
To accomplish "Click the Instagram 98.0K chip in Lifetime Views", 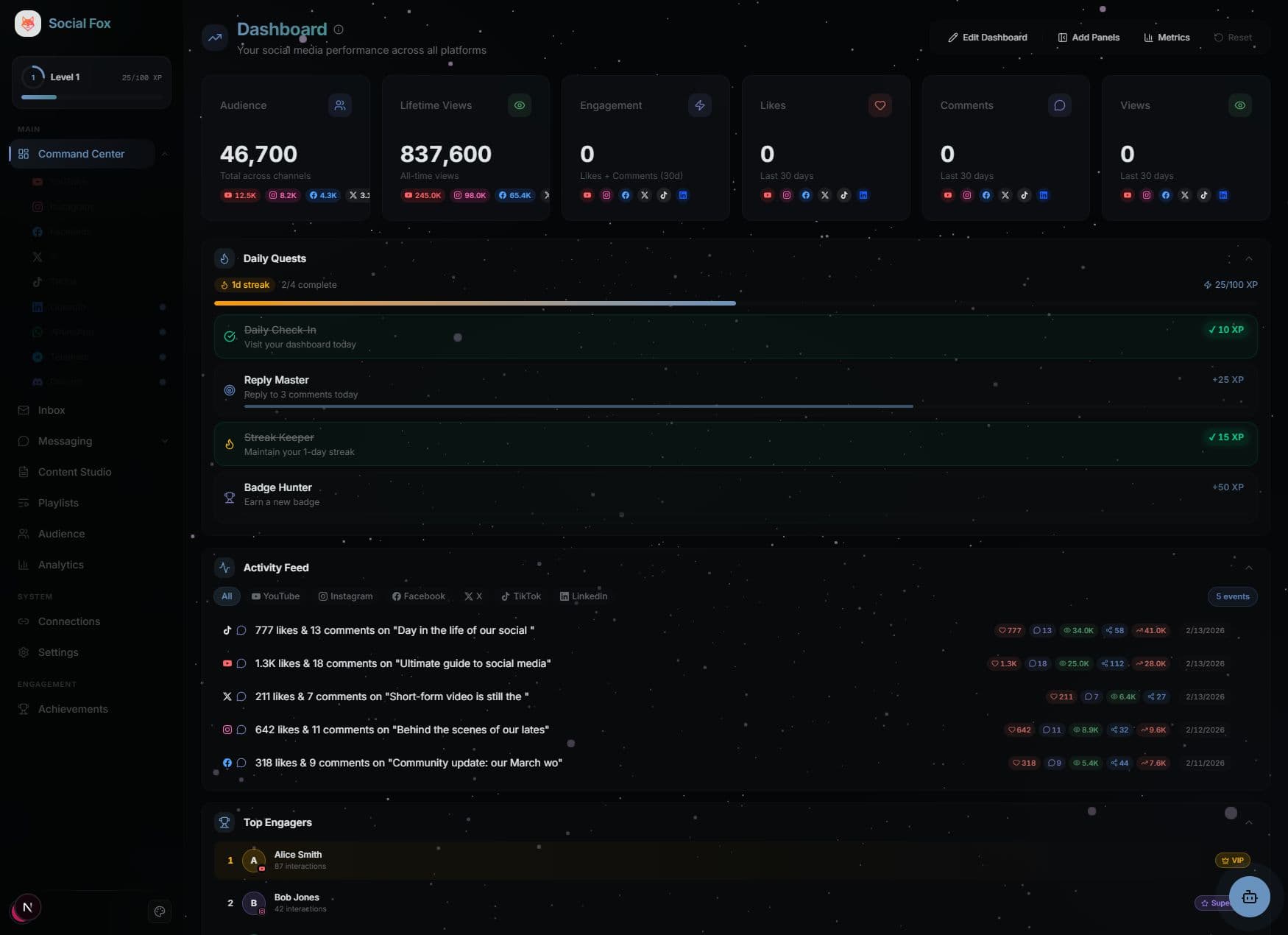I will [470, 195].
